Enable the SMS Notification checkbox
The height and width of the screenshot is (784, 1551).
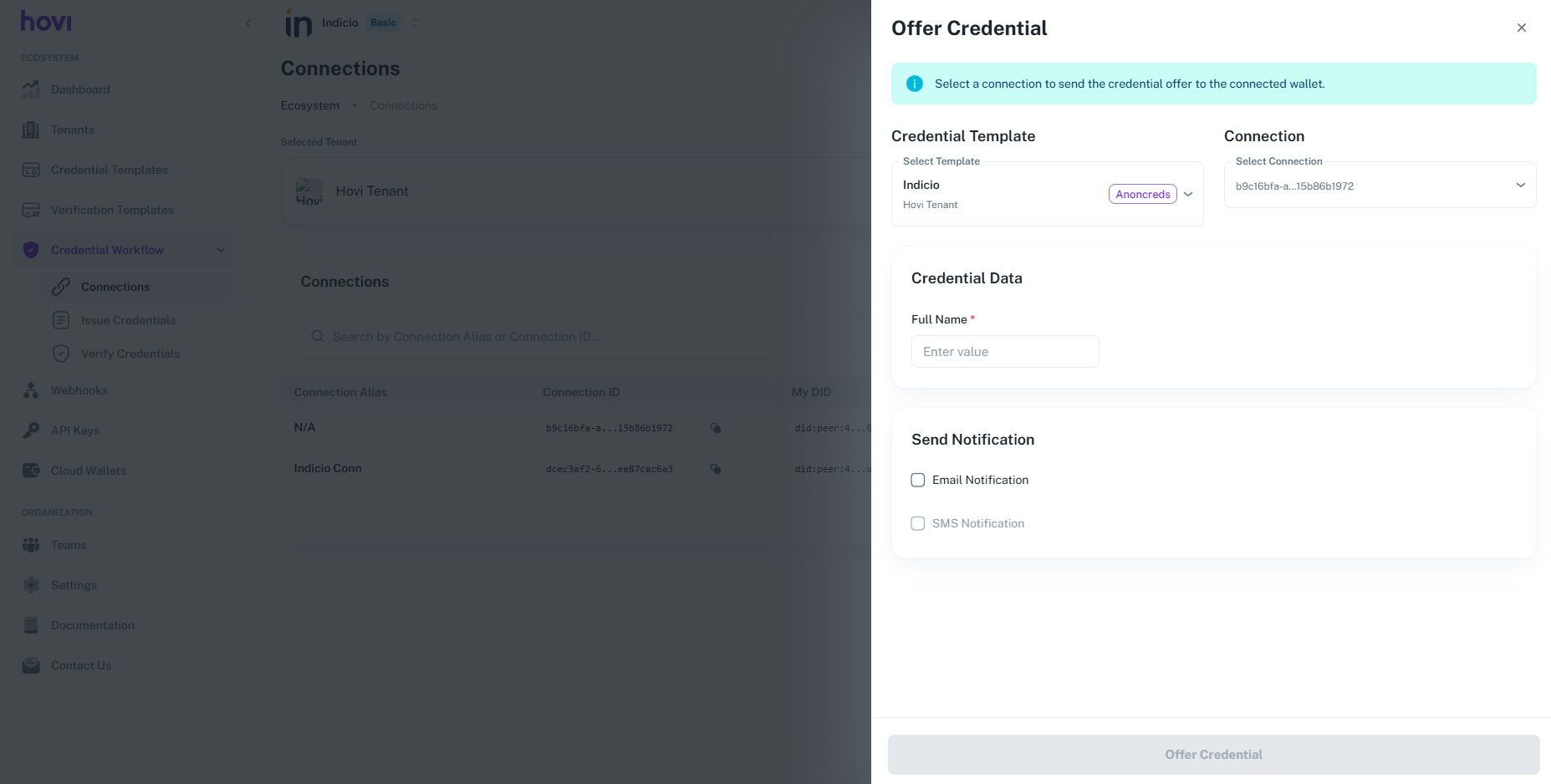[x=918, y=523]
